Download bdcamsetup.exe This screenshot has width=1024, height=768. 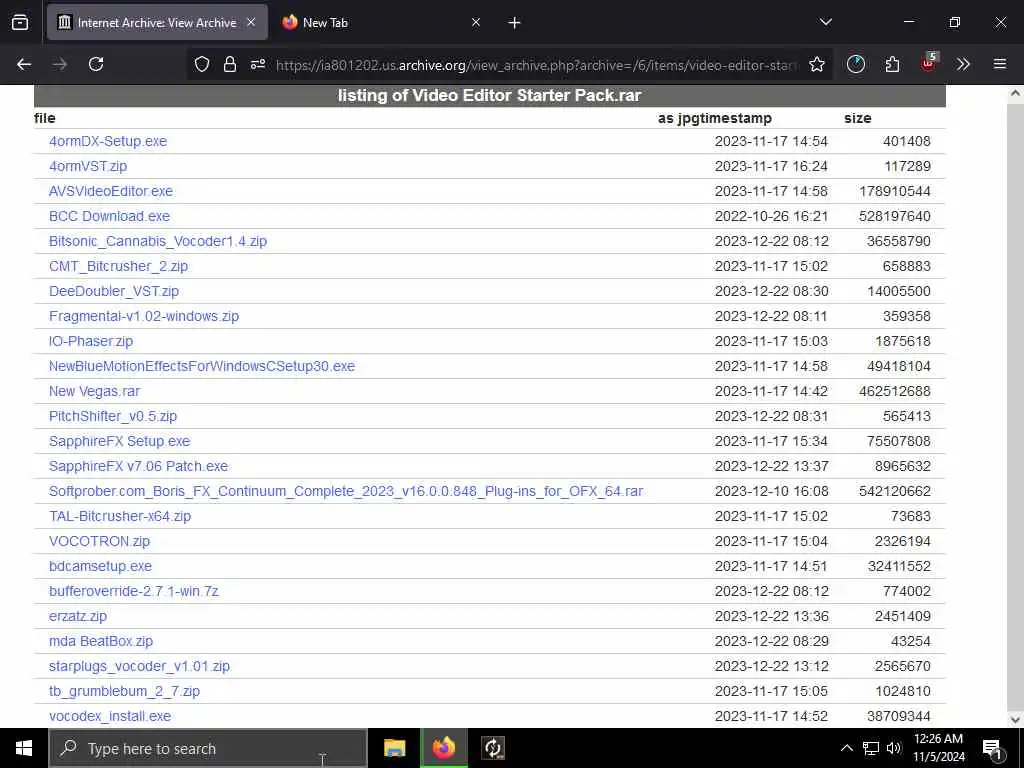pos(101,566)
